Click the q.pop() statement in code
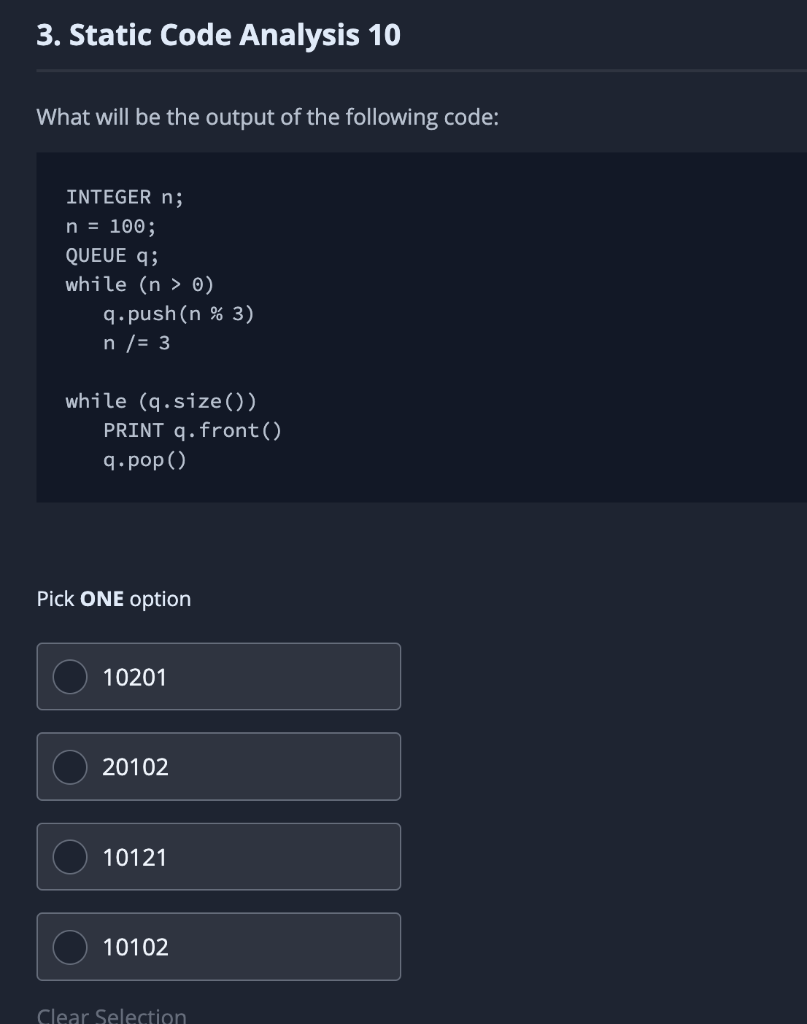Image resolution: width=807 pixels, height=1024 pixels. pos(144,460)
